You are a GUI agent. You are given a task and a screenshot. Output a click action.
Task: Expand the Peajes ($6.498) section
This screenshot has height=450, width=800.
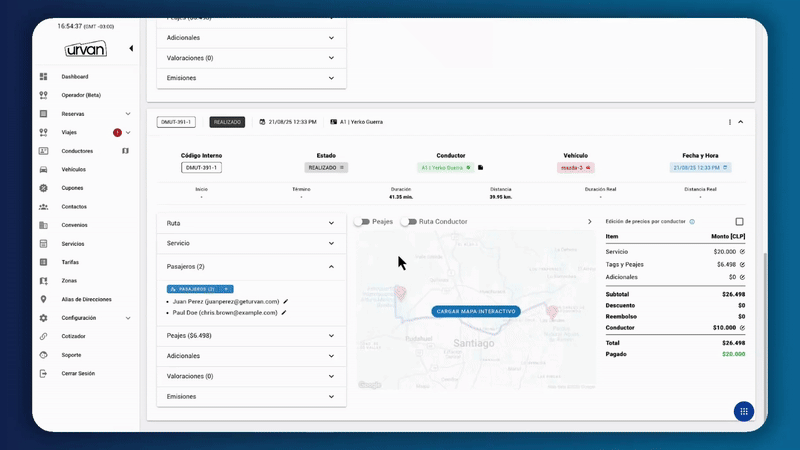coord(331,336)
